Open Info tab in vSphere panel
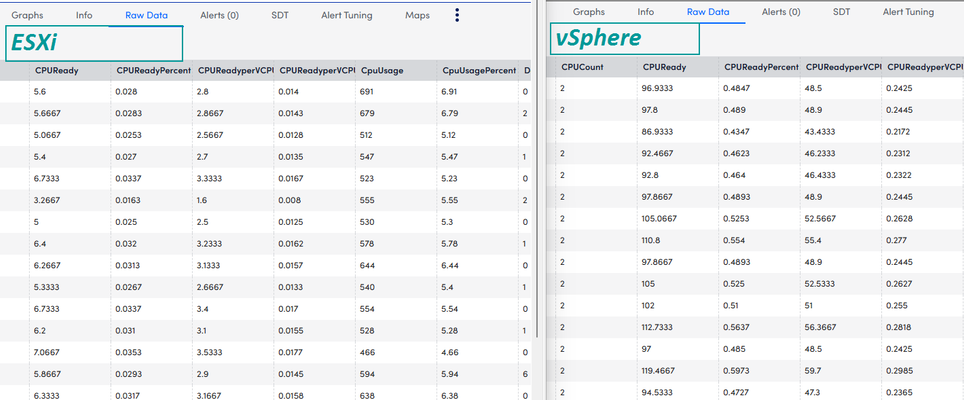 (x=646, y=12)
